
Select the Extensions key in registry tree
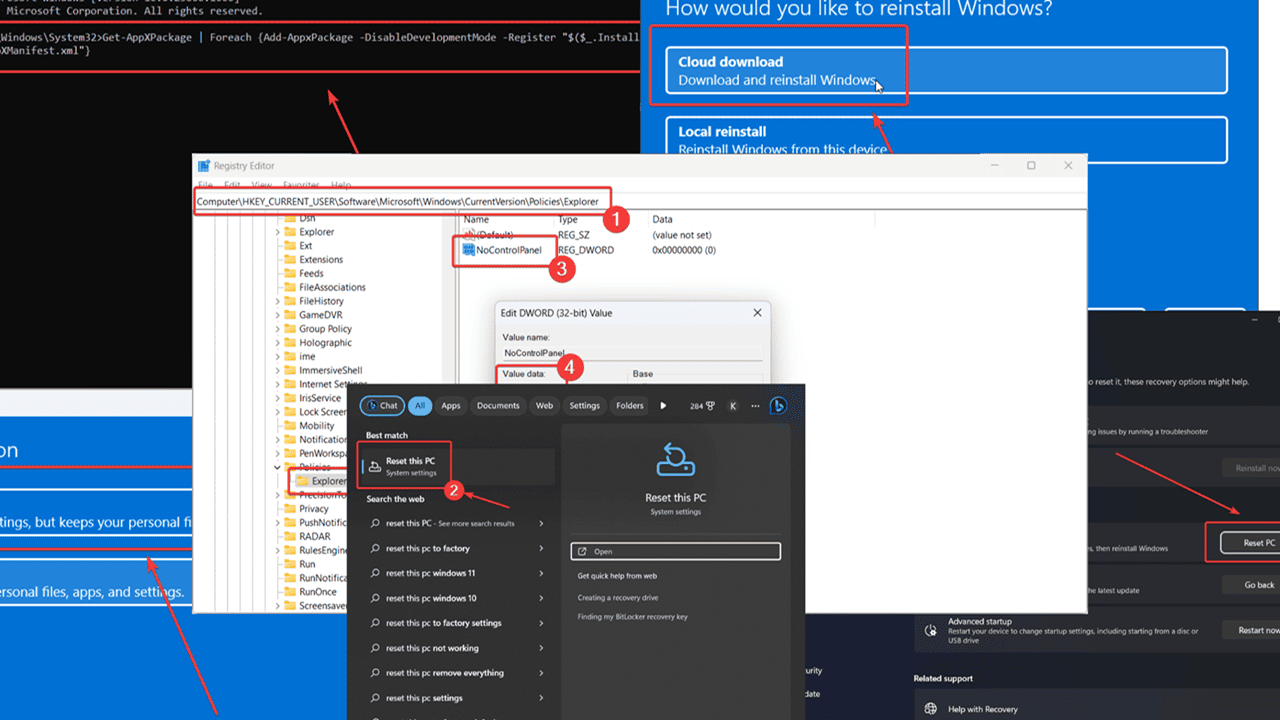point(321,259)
